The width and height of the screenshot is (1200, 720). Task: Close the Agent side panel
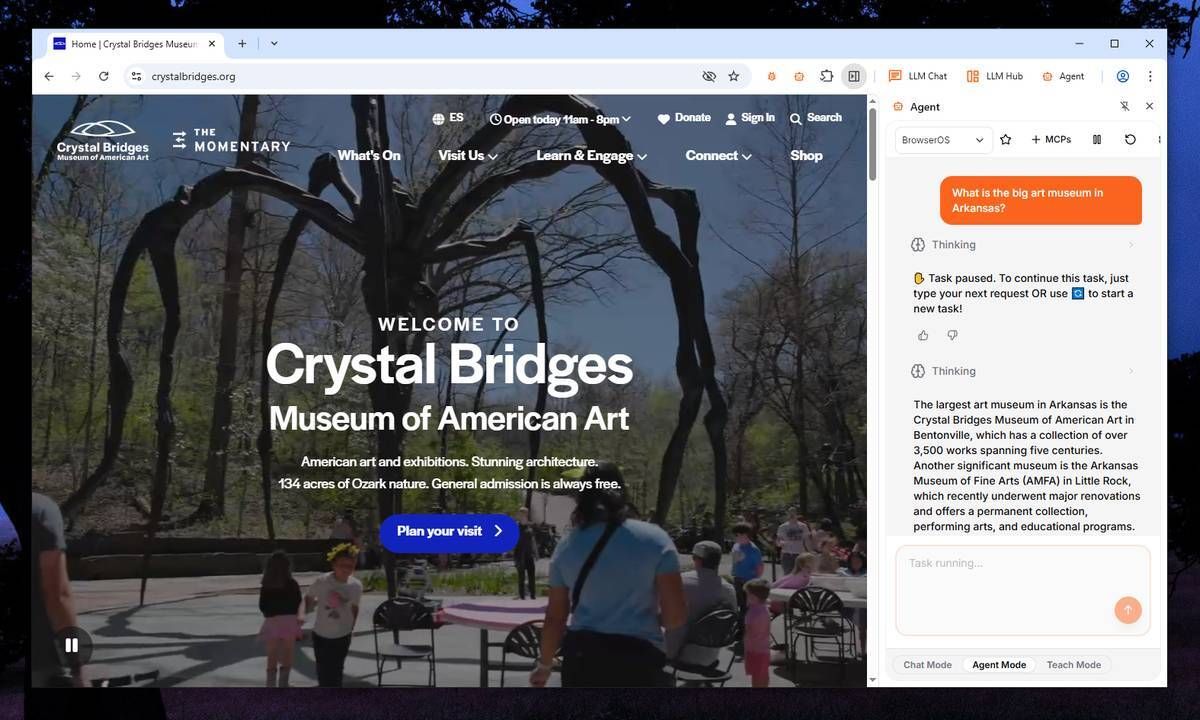pos(1149,106)
